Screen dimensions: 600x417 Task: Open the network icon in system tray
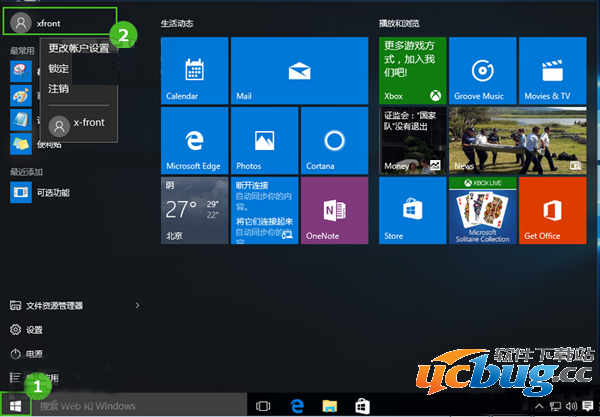tap(556, 406)
